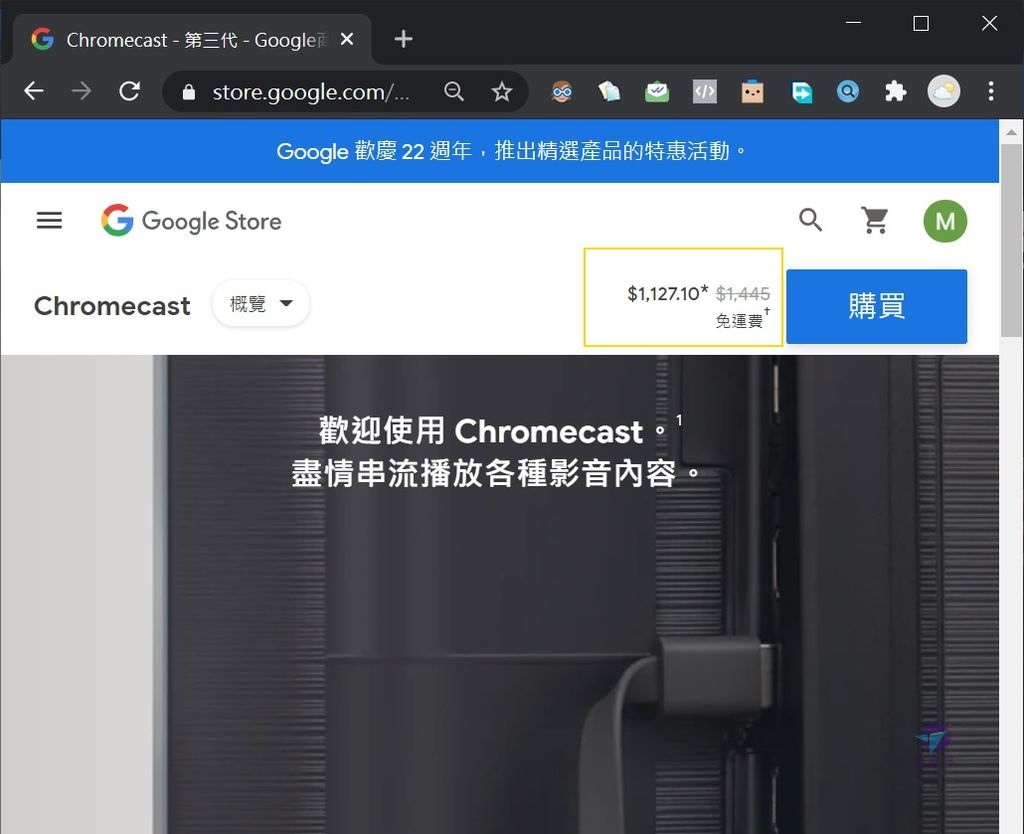
Task: Reload the Google Store page
Action: click(129, 91)
